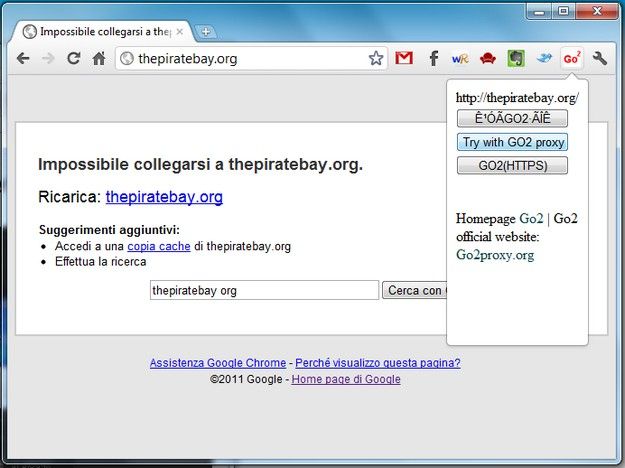Open 'Home page di Google' link
Screen dimensions: 625x468
346,379
